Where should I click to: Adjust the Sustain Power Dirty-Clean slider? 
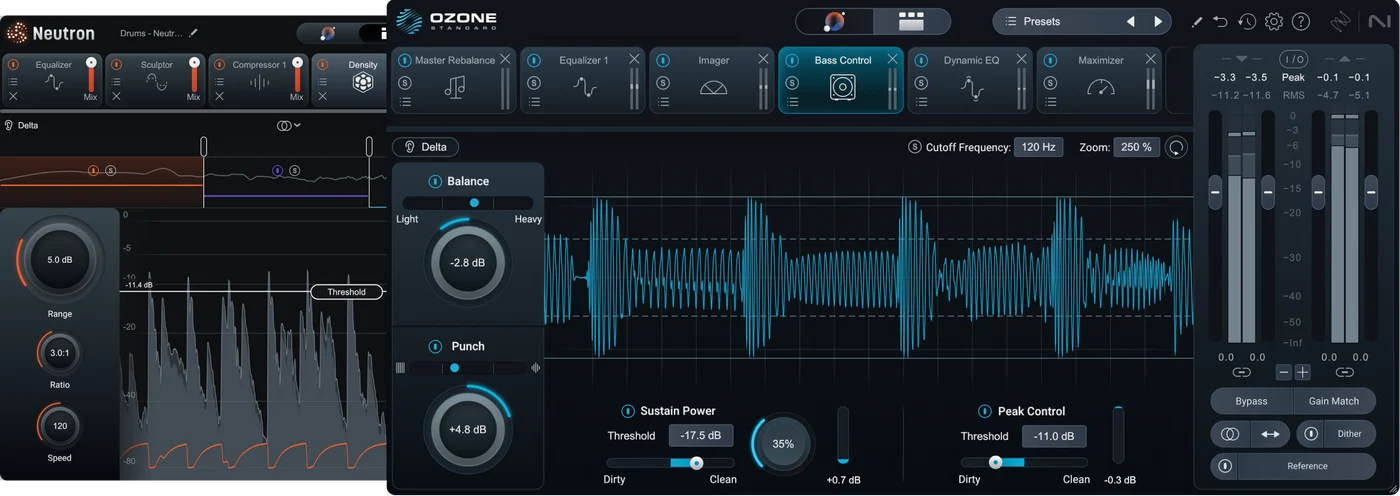pyautogui.click(x=670, y=463)
